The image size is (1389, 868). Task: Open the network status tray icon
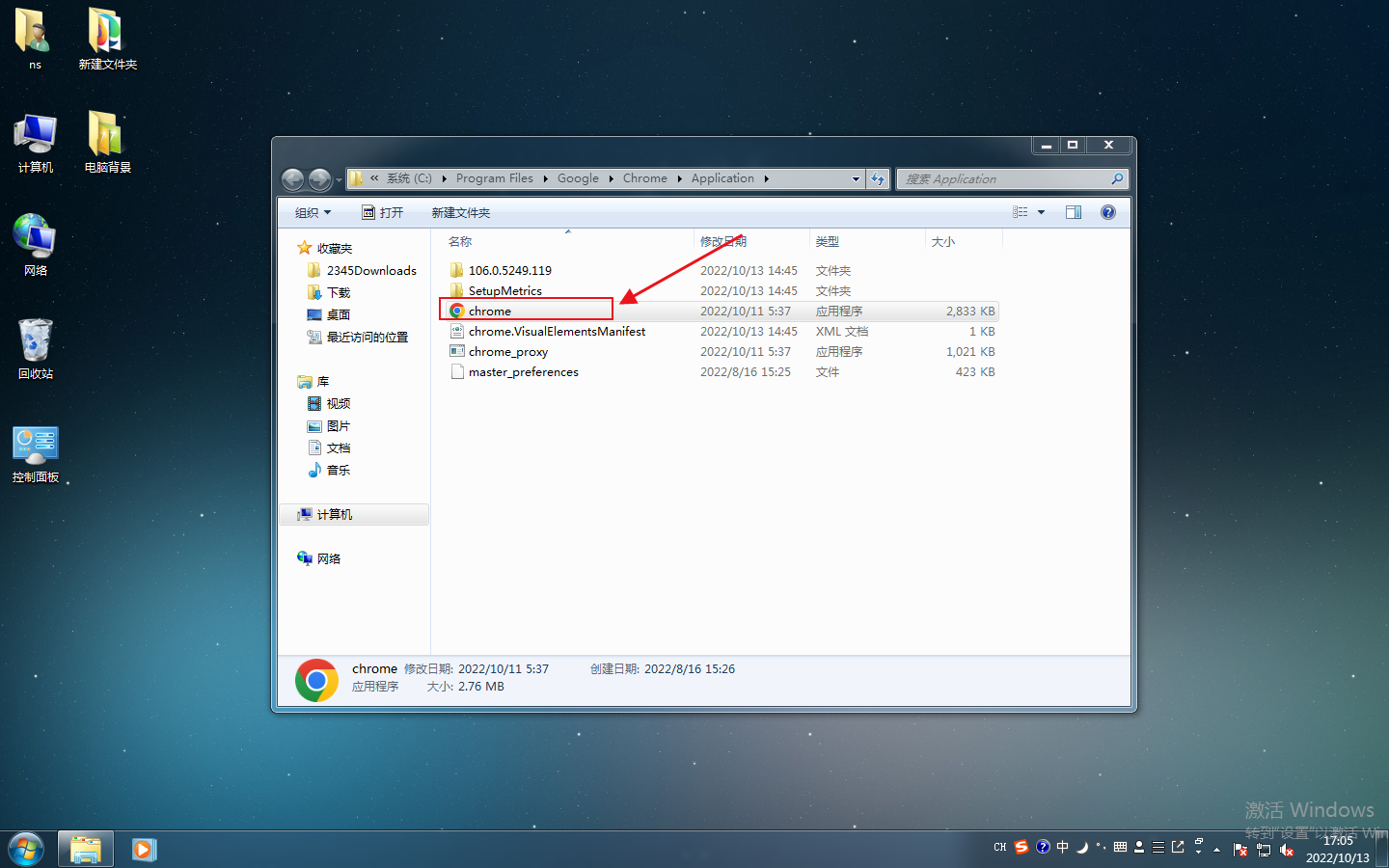1264,850
